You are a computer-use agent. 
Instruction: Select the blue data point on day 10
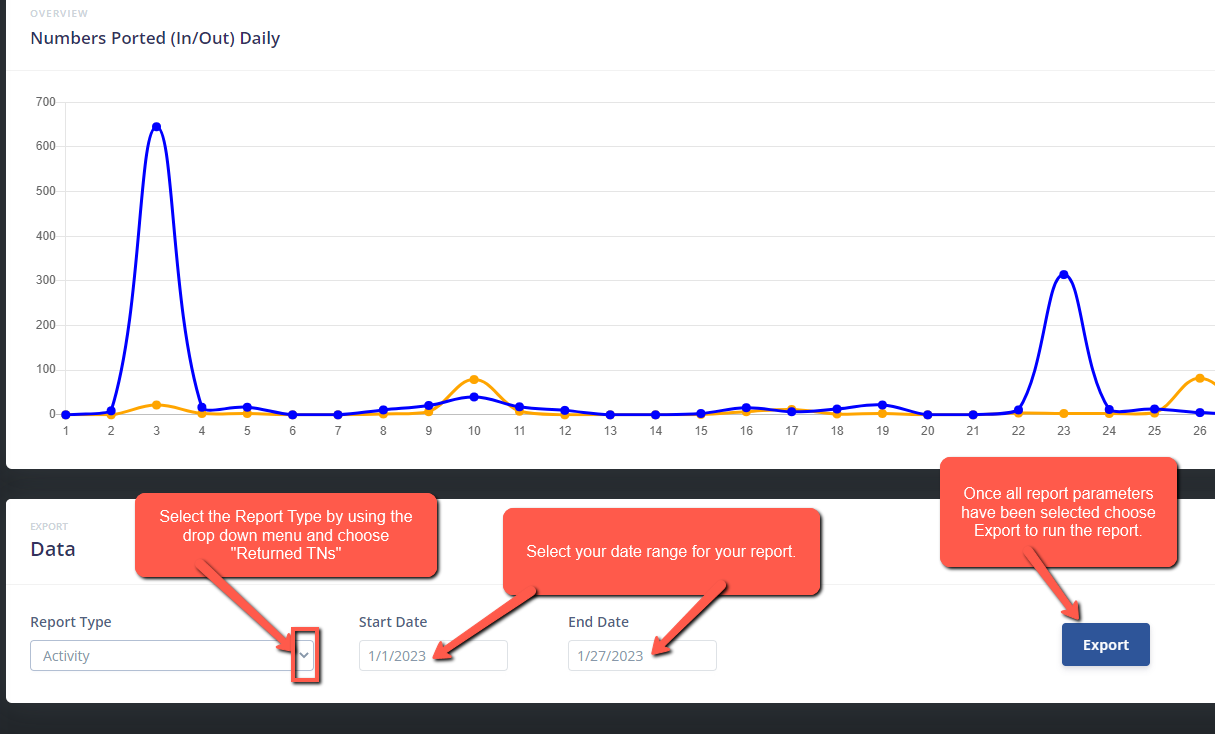[x=474, y=397]
